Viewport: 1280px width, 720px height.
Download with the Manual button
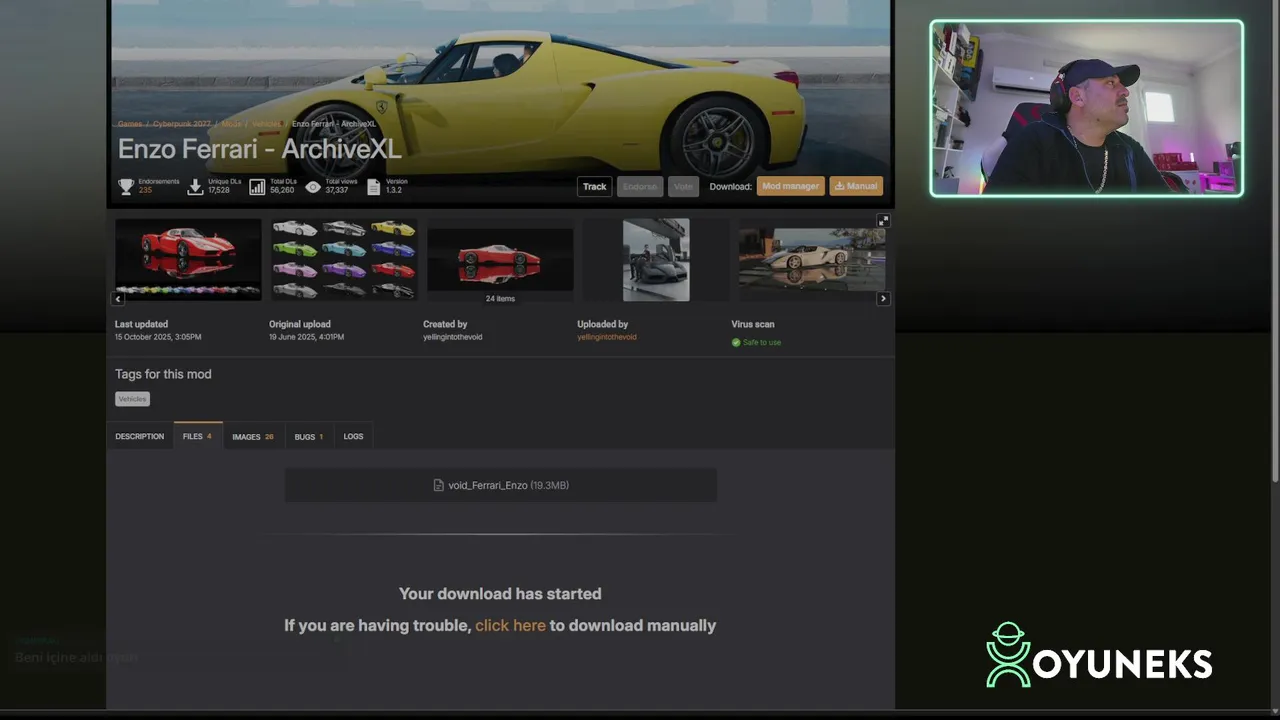click(856, 186)
